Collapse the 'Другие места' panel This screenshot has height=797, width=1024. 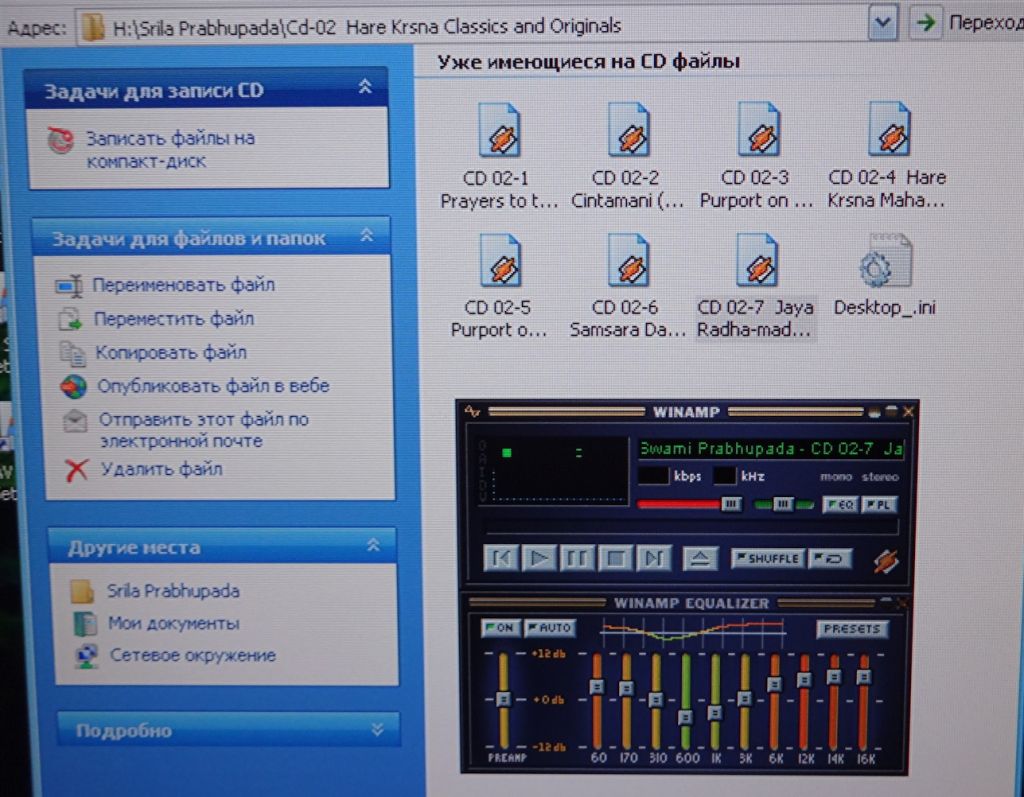click(374, 545)
